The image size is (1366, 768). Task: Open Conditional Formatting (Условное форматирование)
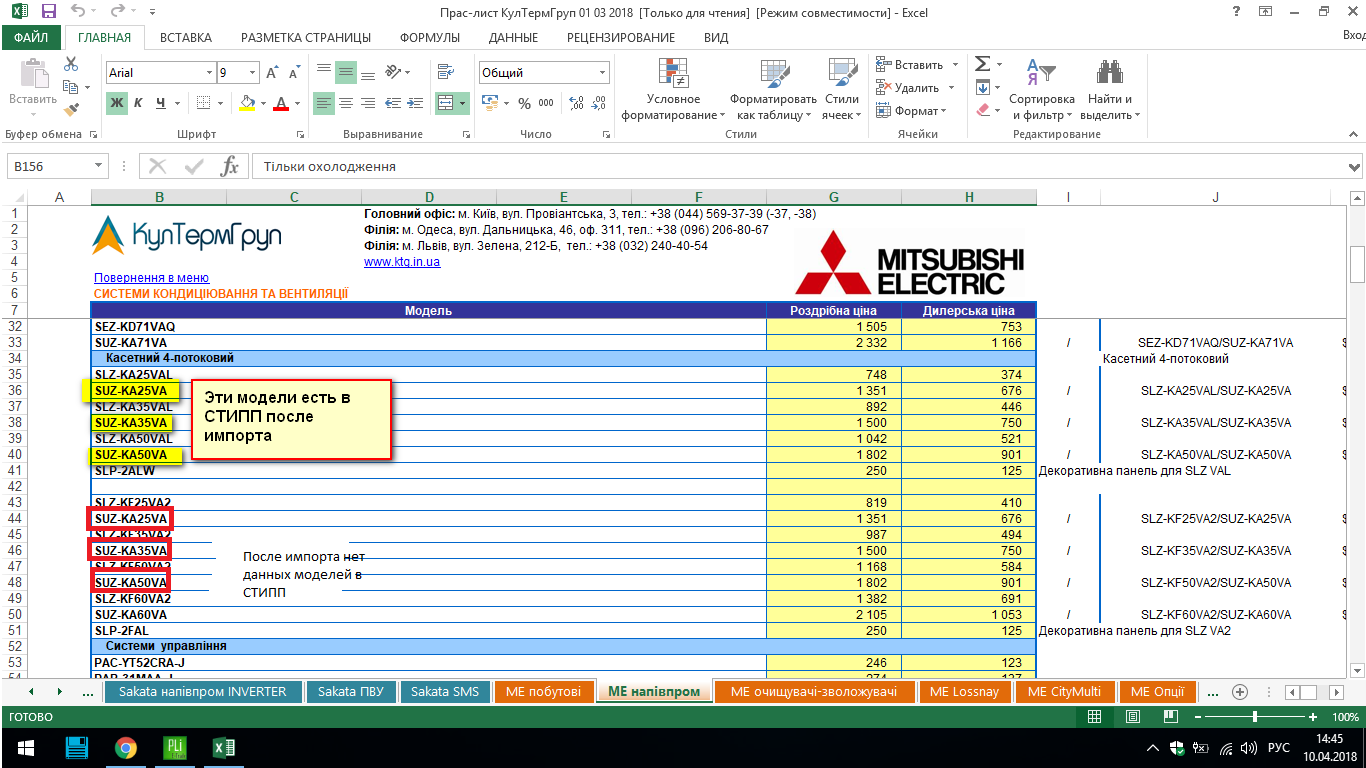coord(673,89)
